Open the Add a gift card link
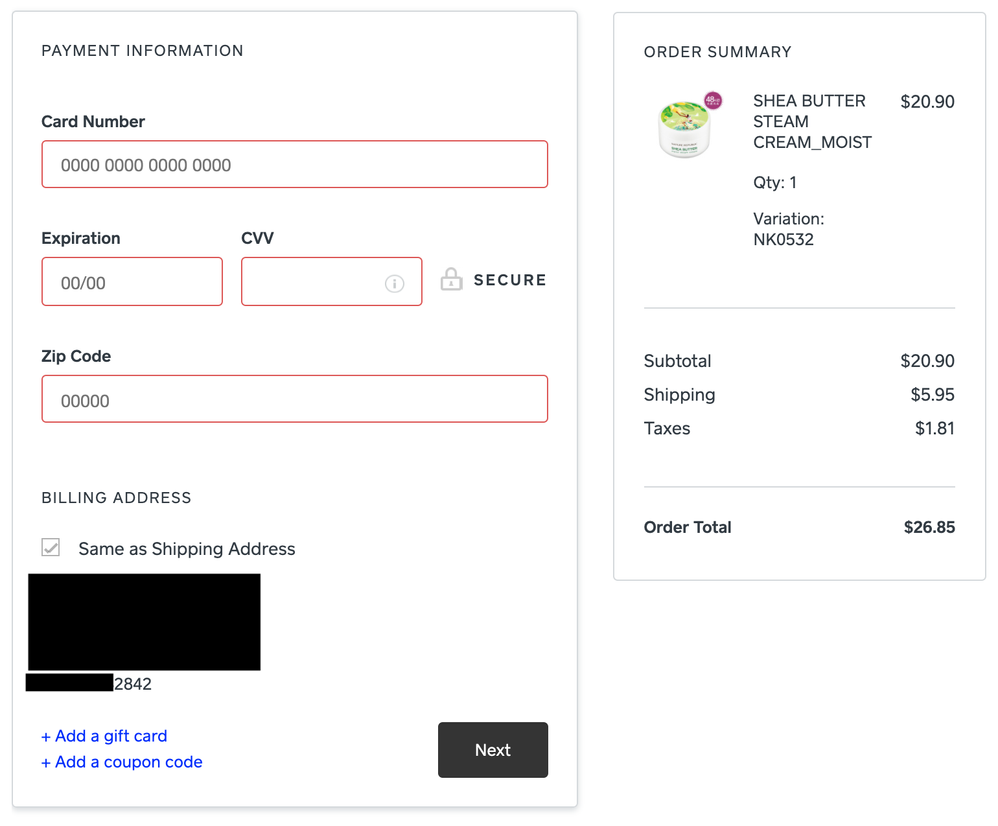Image resolution: width=998 pixels, height=826 pixels. (x=104, y=736)
